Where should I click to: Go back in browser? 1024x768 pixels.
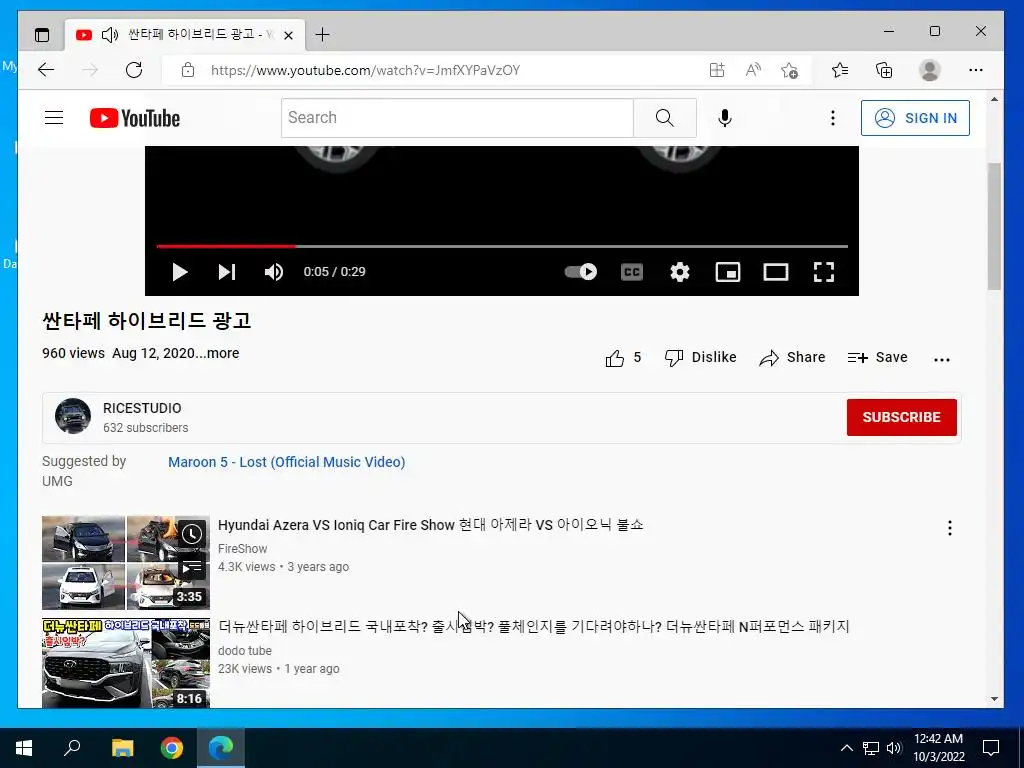(x=46, y=70)
